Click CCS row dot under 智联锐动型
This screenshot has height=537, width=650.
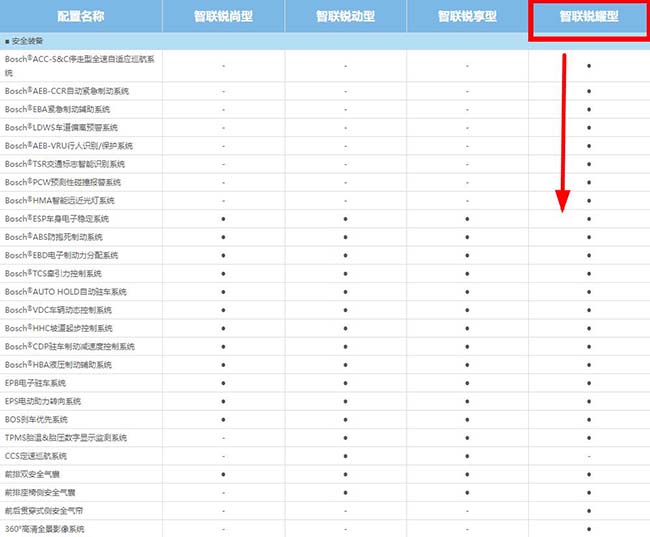[x=345, y=456]
